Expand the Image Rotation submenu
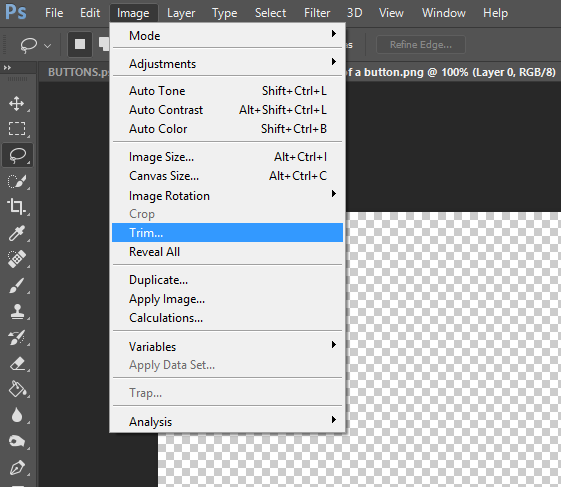 click(x=228, y=195)
